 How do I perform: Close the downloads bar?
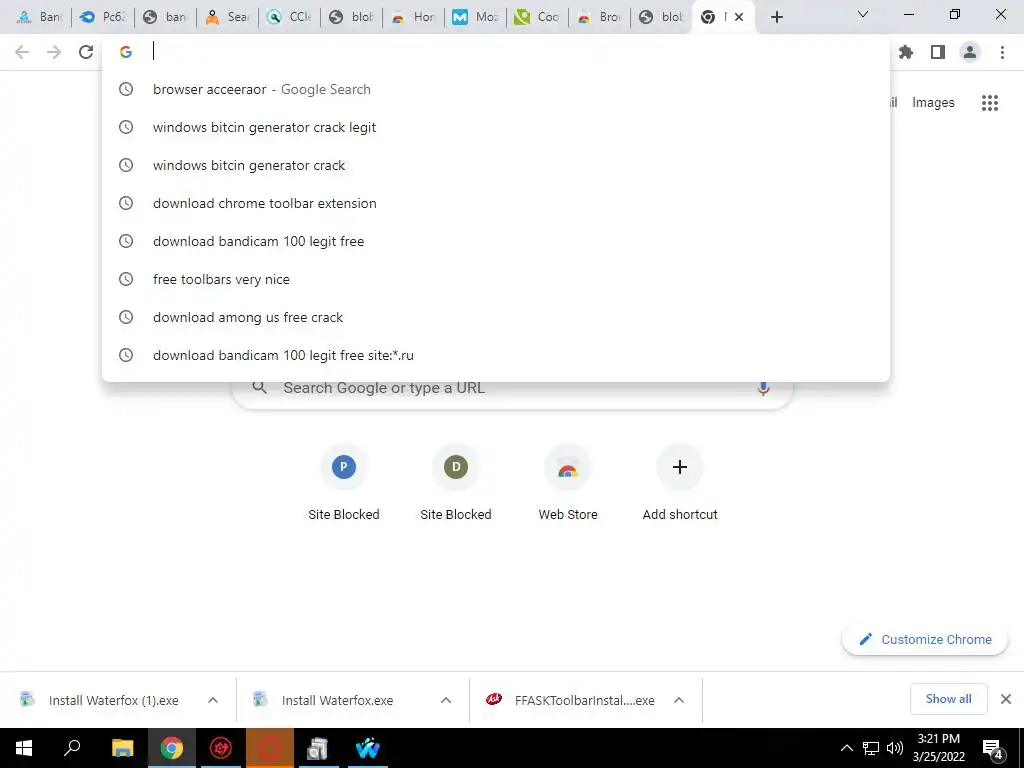click(1006, 699)
